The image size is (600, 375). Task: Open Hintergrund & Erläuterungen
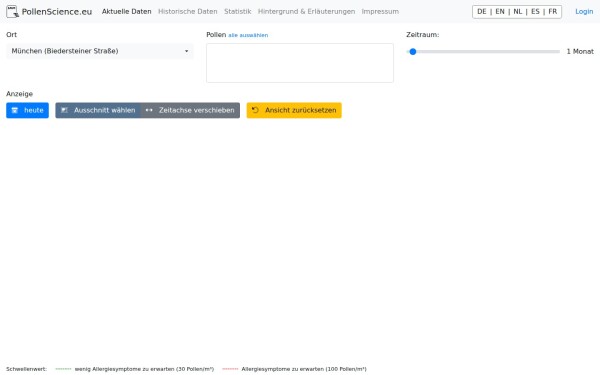pos(307,11)
